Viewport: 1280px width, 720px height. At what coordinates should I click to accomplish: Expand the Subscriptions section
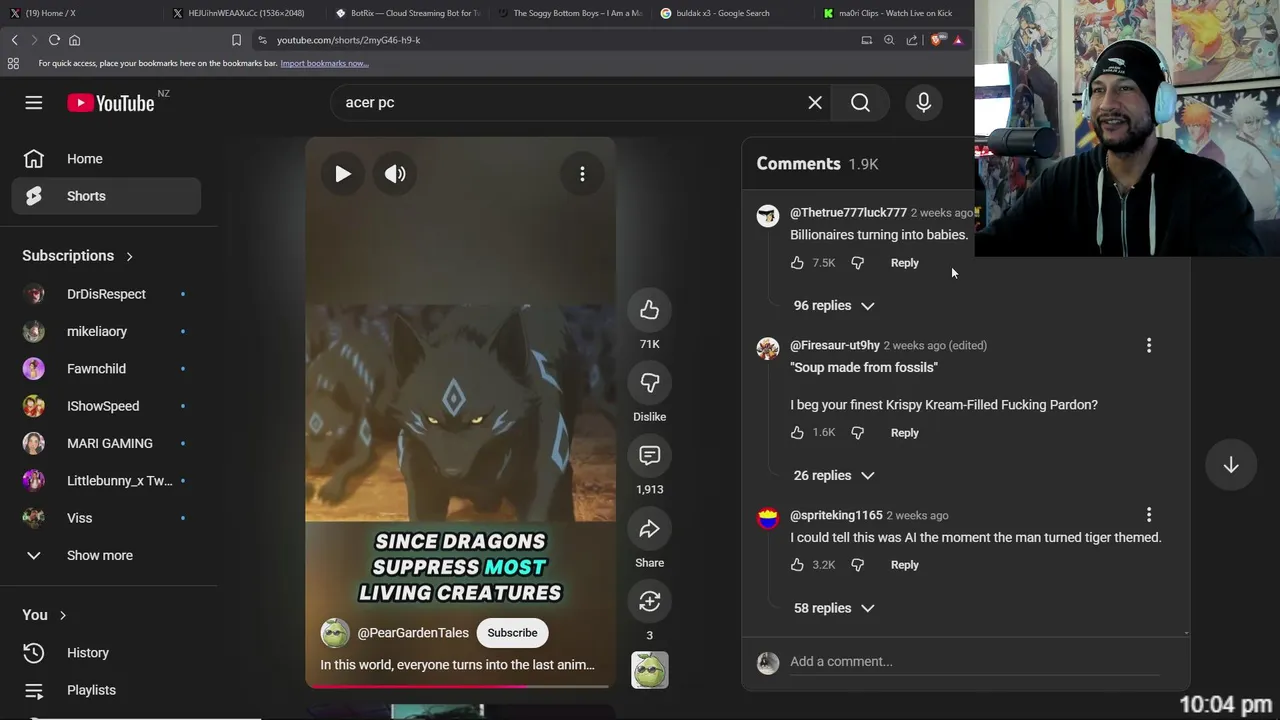pos(78,256)
